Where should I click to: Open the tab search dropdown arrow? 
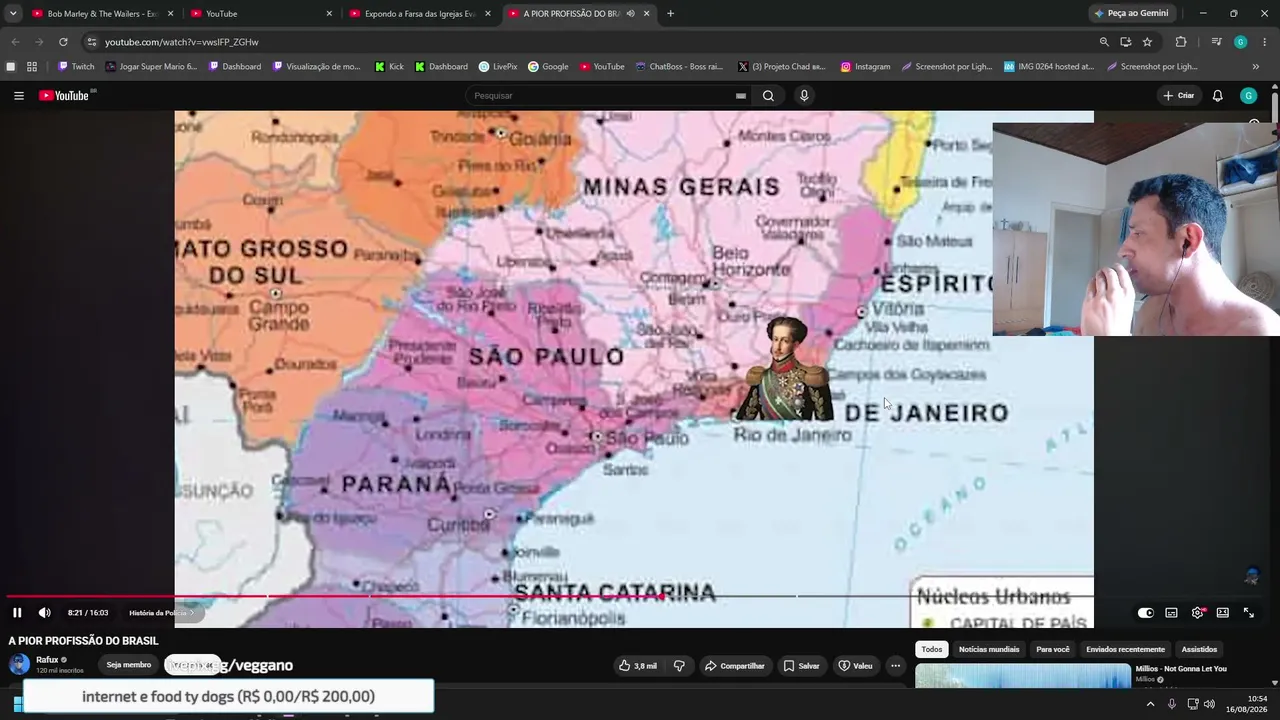click(12, 14)
